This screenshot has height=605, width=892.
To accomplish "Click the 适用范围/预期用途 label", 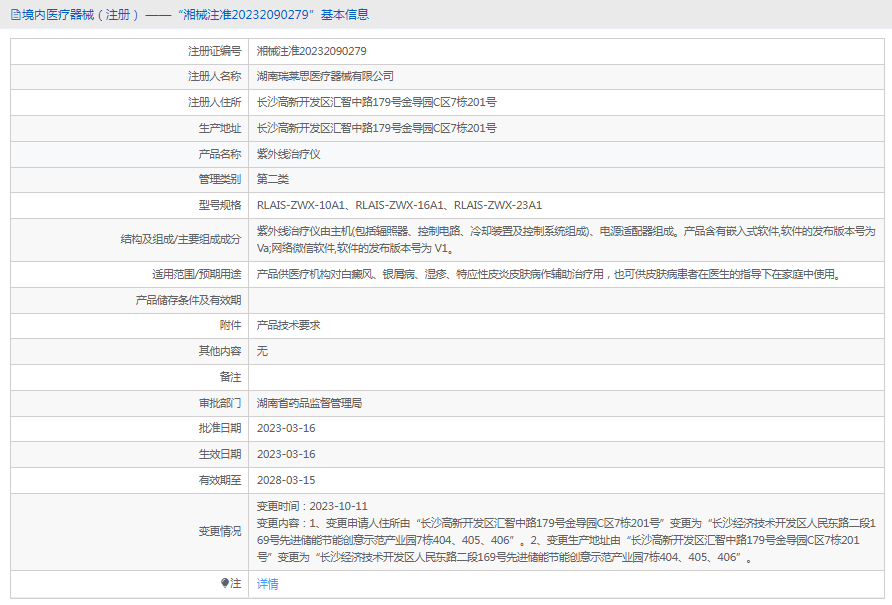I will [x=196, y=274].
